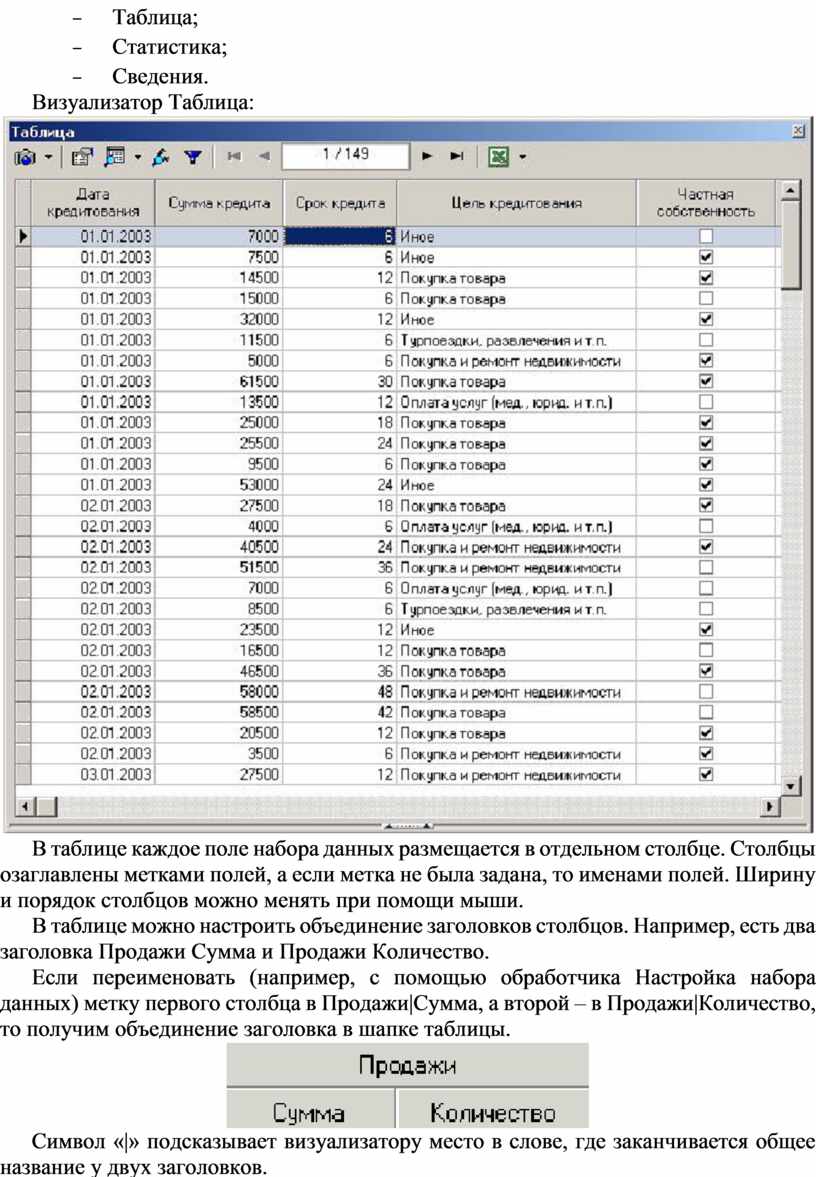Click the 'Цель кредитования' column header
This screenshot has width=816, height=1177.
coord(516,203)
